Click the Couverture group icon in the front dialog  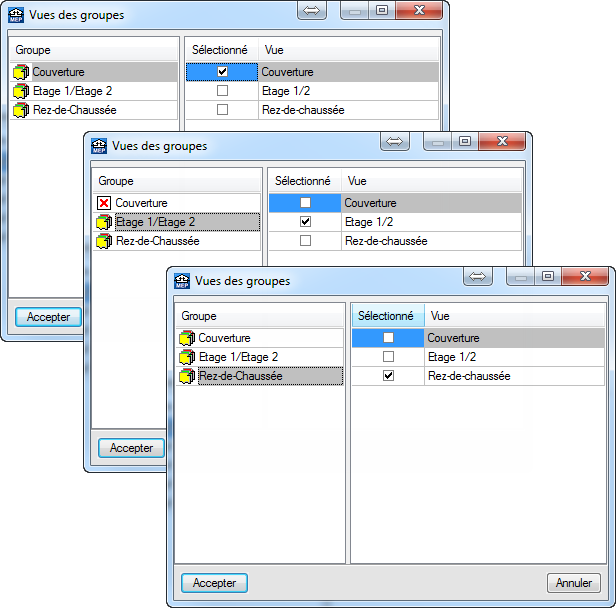187,338
